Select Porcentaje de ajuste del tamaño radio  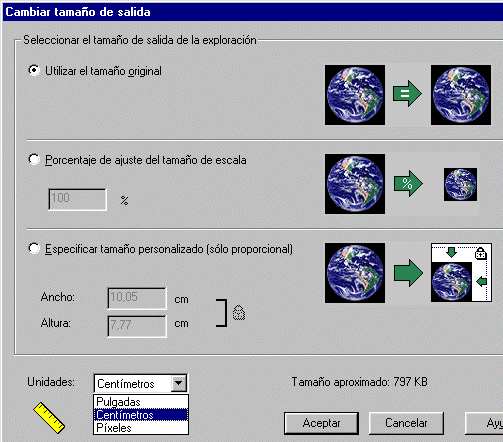point(34,159)
